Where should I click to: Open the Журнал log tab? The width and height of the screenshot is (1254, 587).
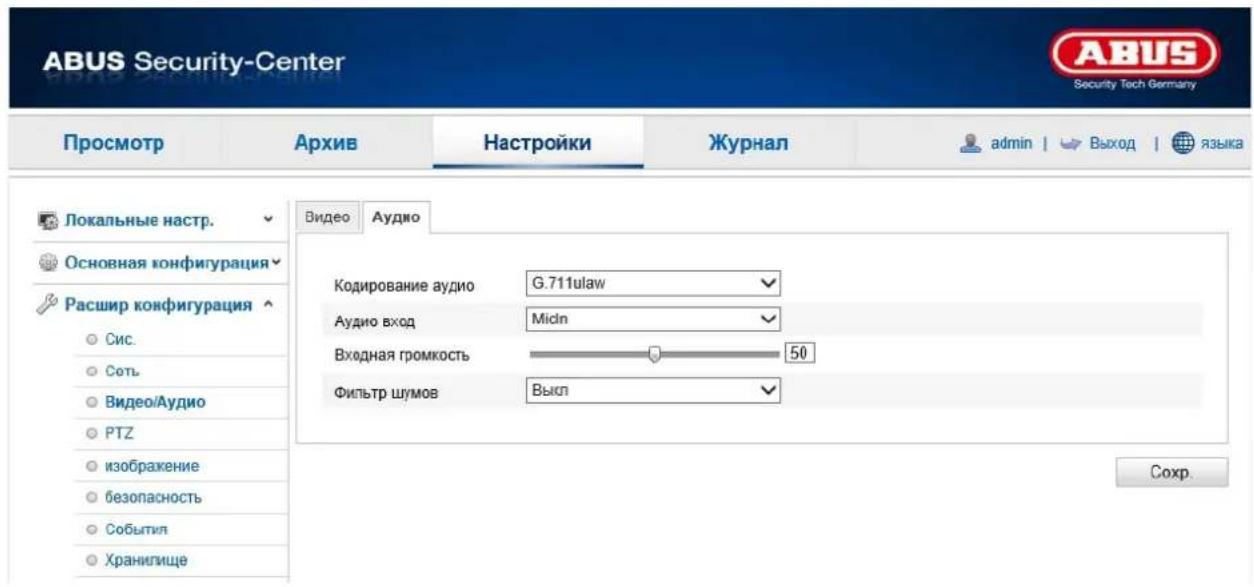pyautogui.click(x=748, y=143)
